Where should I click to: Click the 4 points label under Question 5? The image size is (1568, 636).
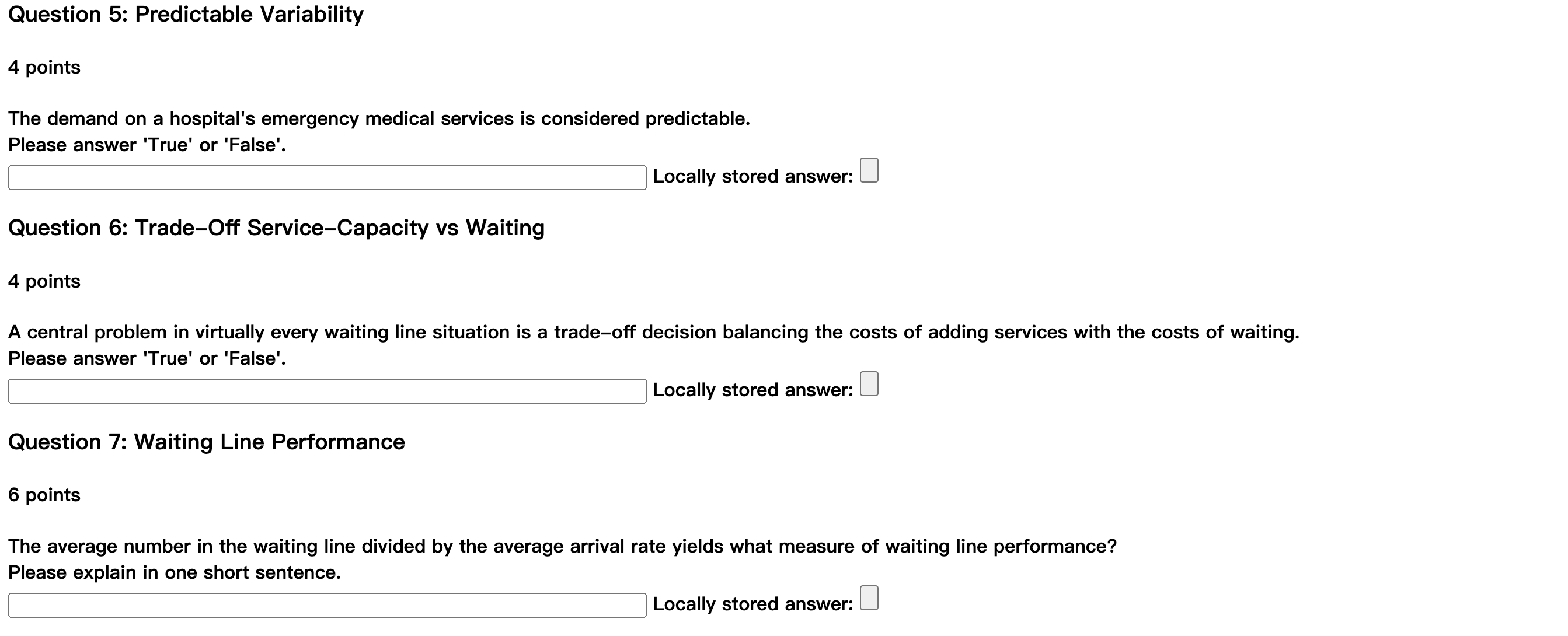43,68
